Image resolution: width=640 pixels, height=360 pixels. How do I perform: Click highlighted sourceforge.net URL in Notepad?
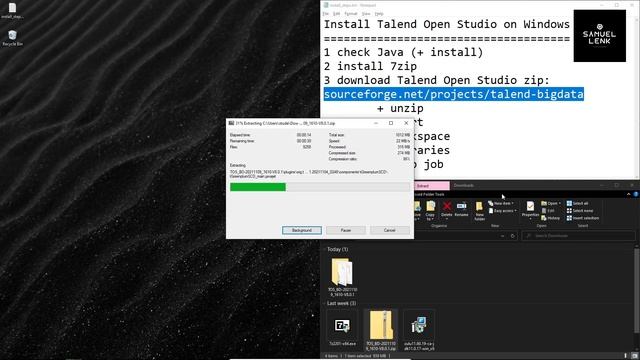pyautogui.click(x=453, y=94)
